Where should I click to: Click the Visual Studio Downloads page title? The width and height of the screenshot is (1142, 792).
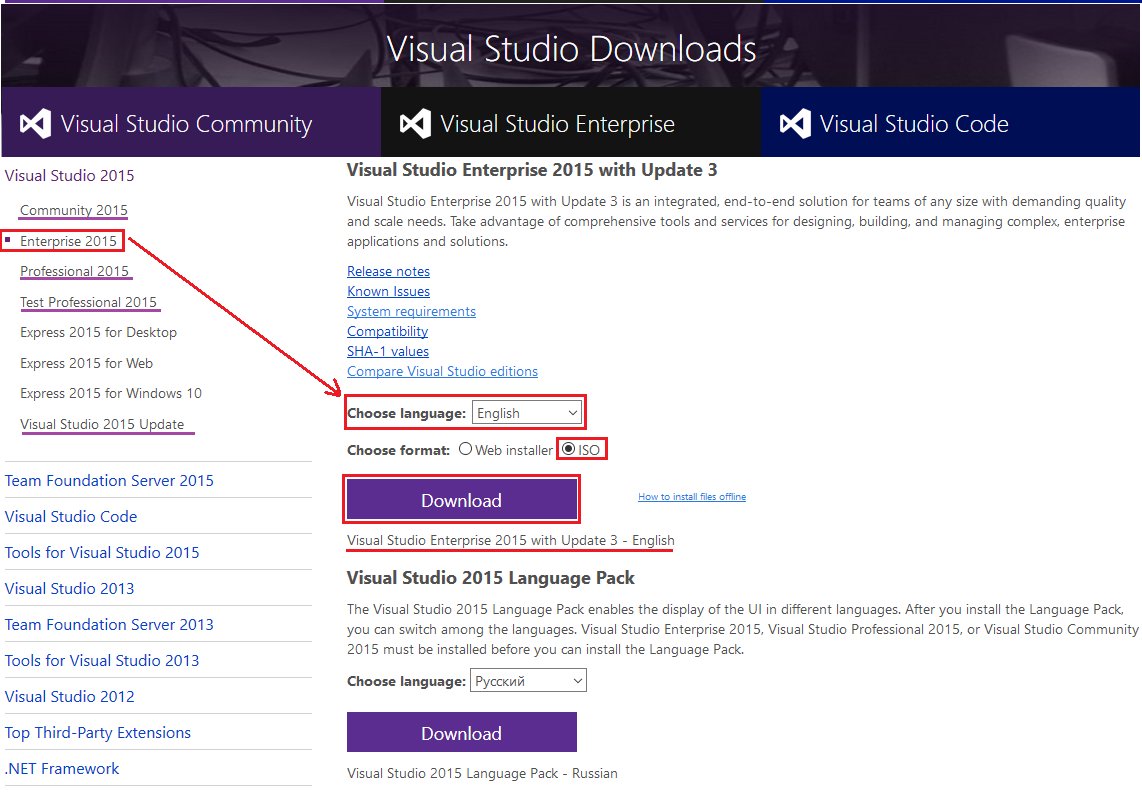pos(571,49)
